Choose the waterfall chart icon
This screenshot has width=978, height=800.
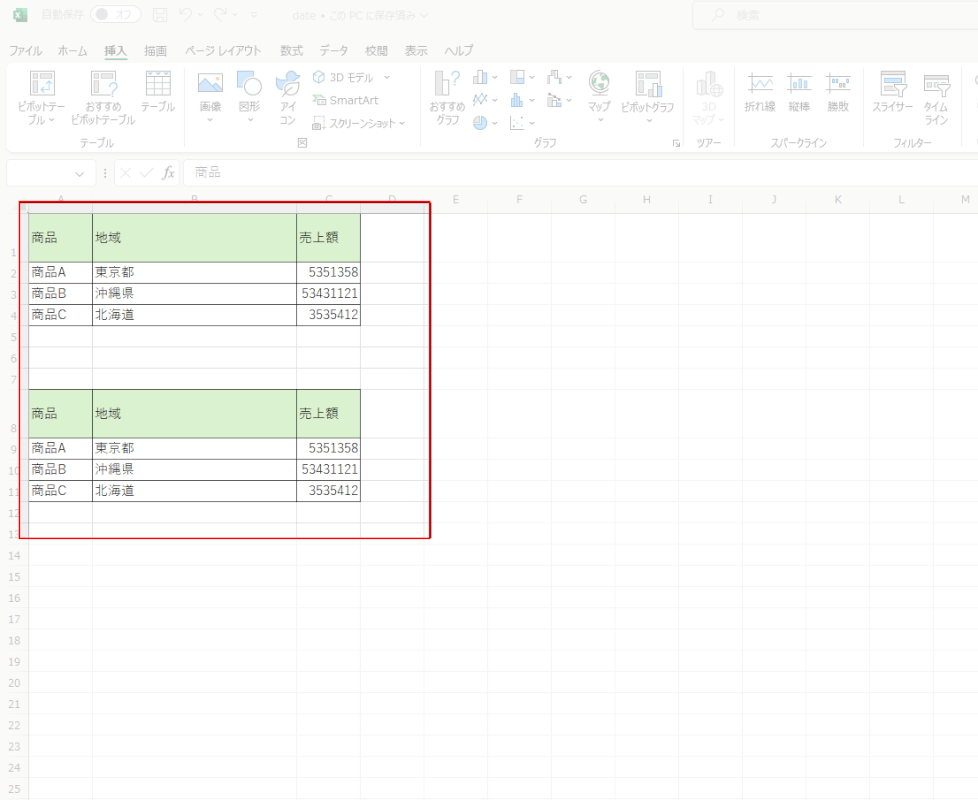[x=554, y=77]
